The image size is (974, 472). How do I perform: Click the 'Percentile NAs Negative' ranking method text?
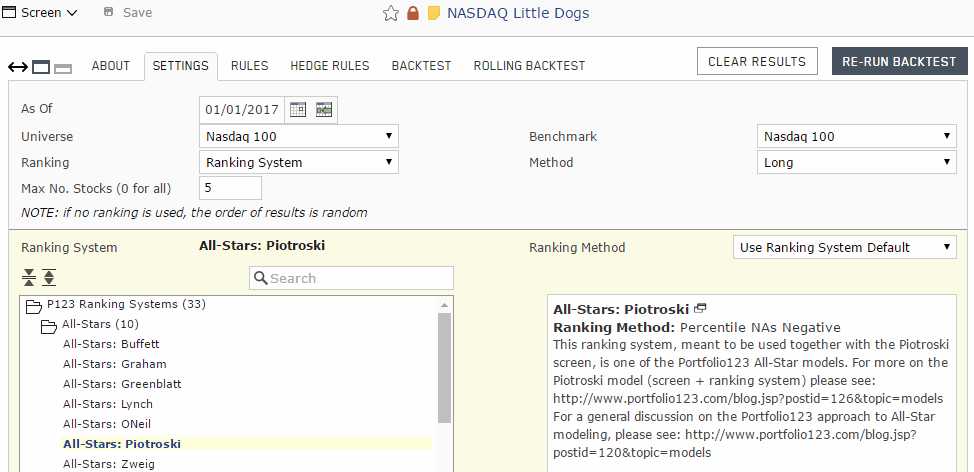point(760,327)
